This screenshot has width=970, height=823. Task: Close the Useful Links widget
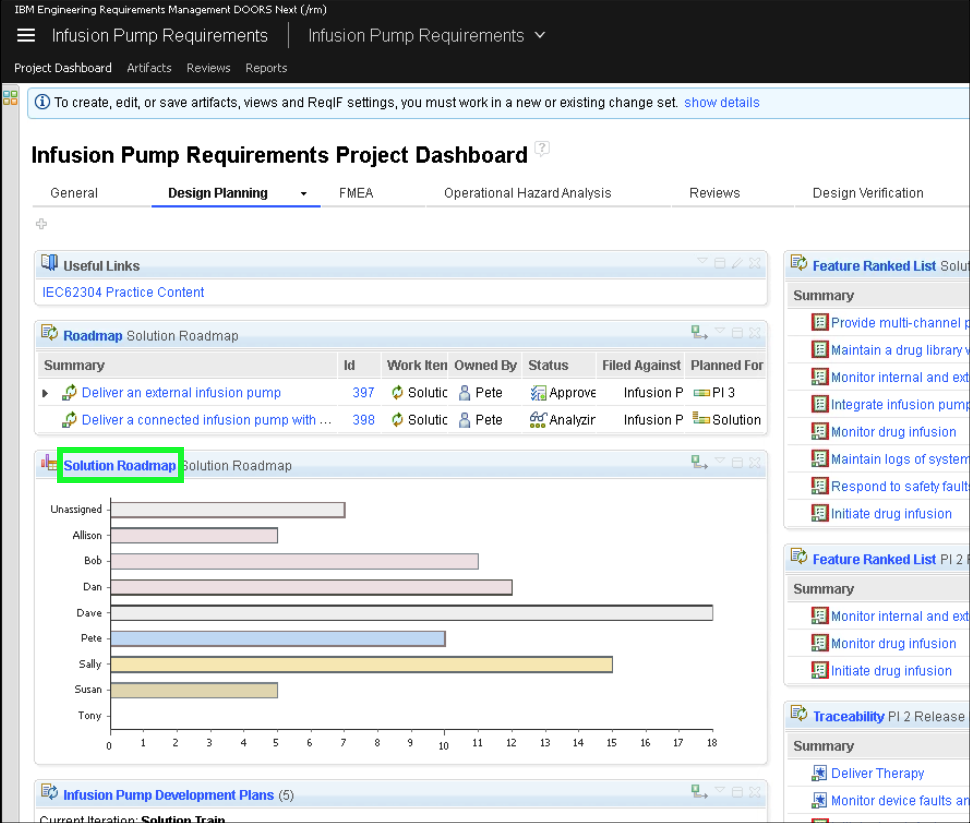pos(755,263)
